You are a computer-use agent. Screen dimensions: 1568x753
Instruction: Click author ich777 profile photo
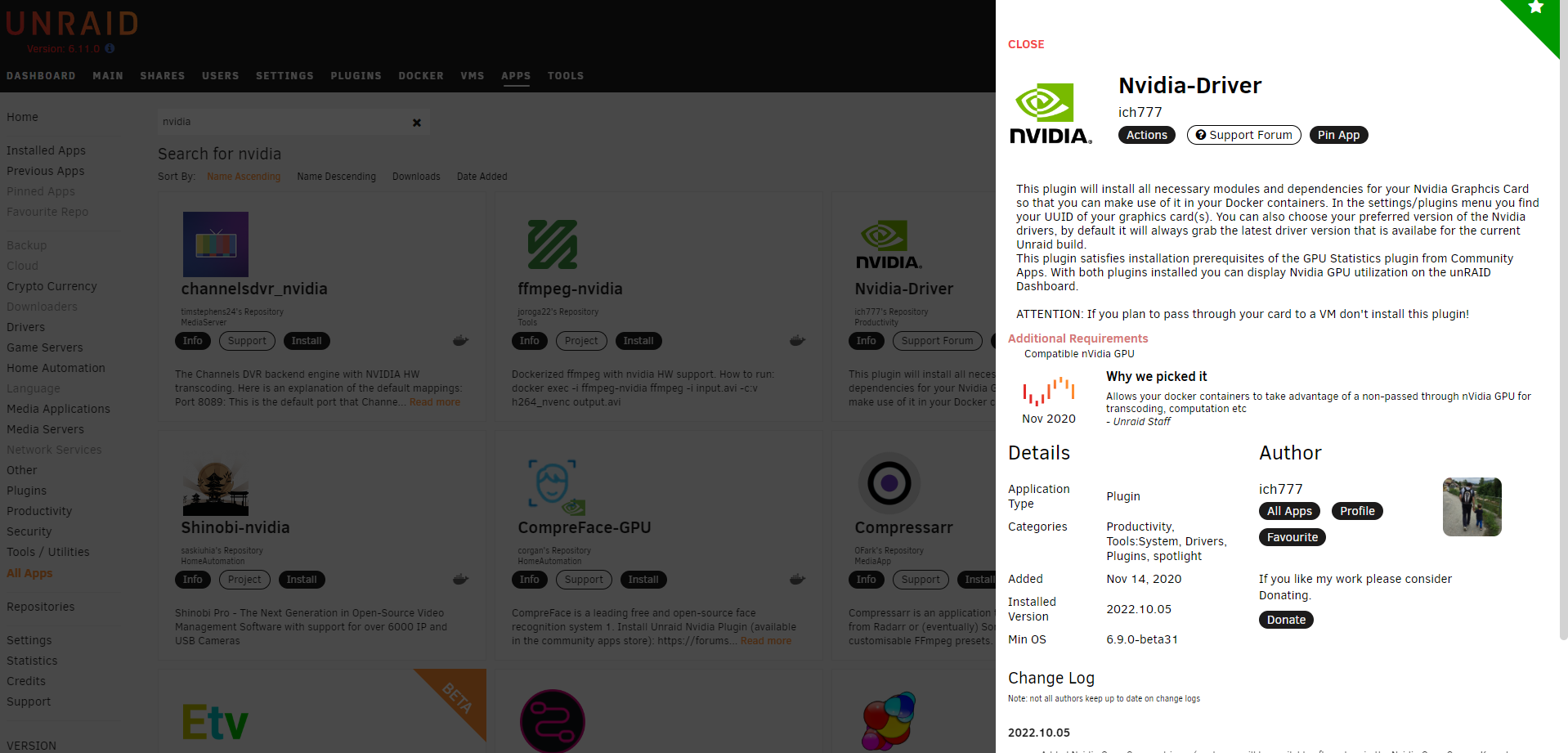tap(1472, 507)
